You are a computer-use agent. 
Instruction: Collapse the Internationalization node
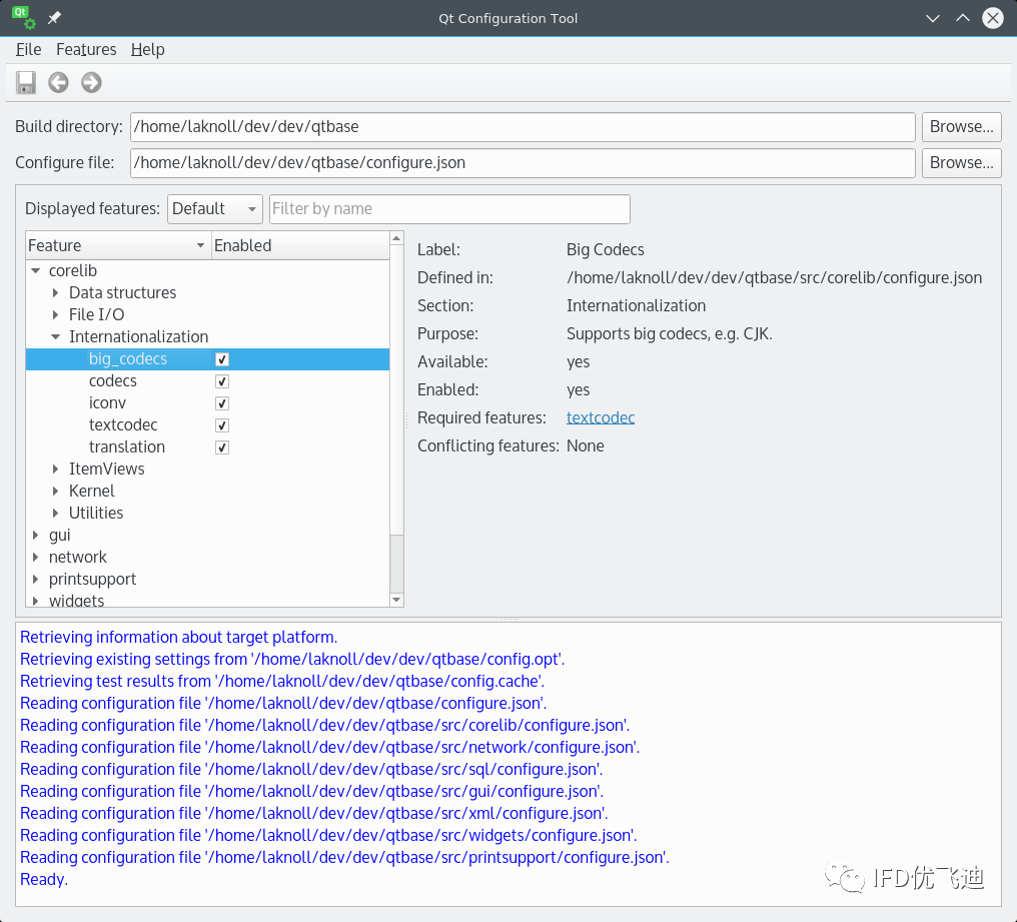point(56,337)
